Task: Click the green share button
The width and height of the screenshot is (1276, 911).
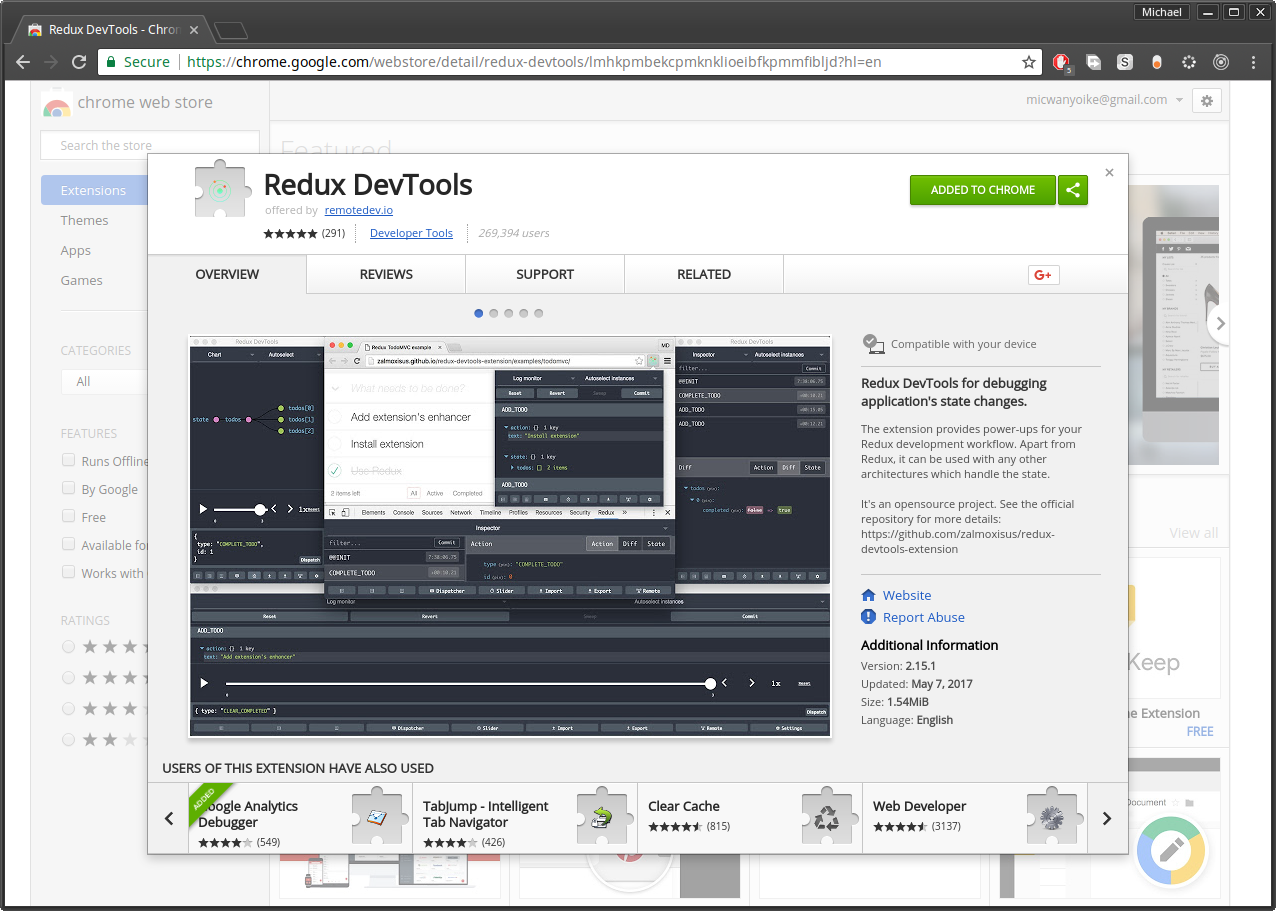Action: click(1073, 190)
